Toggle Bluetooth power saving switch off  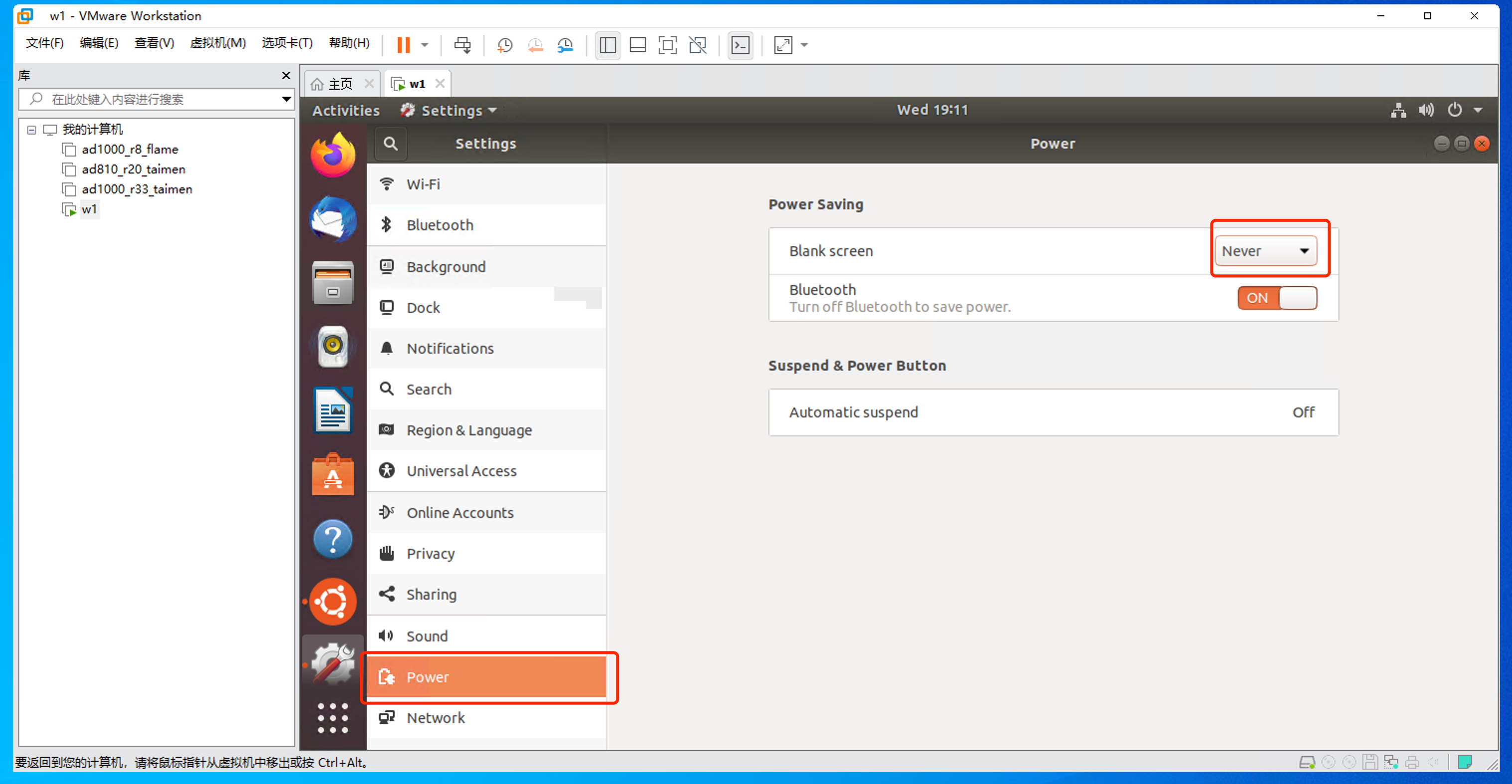pyautogui.click(x=1277, y=298)
